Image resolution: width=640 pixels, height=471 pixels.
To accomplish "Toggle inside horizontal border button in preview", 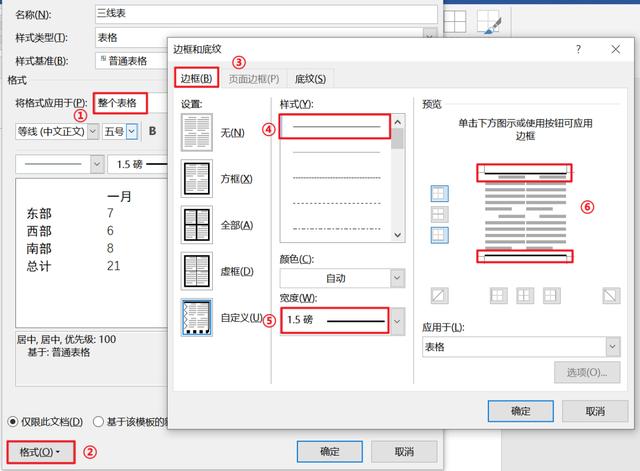I will tap(438, 214).
